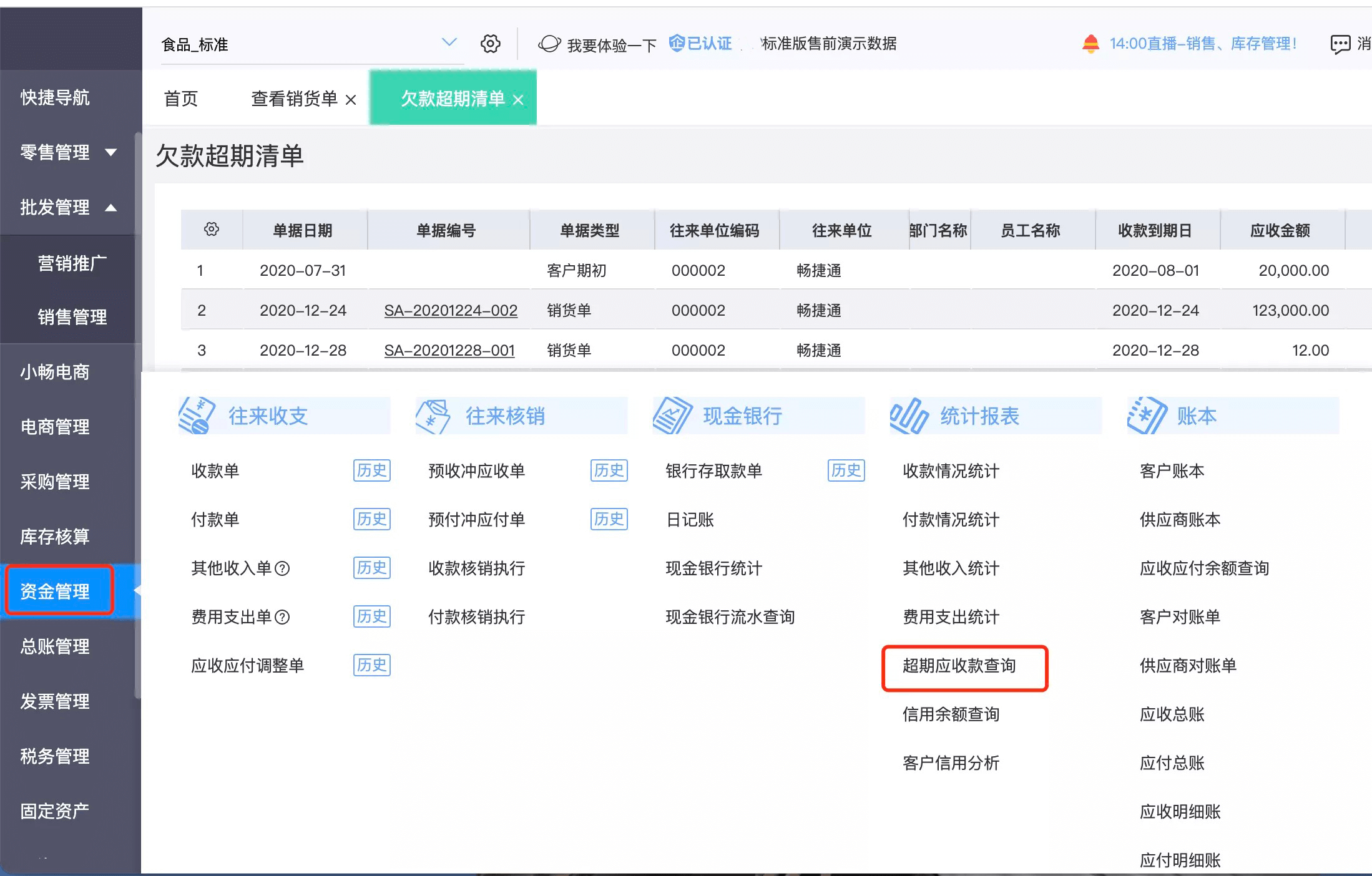Click the 统计报表 chart icon
This screenshot has width=1372, height=876.
pyautogui.click(x=909, y=416)
